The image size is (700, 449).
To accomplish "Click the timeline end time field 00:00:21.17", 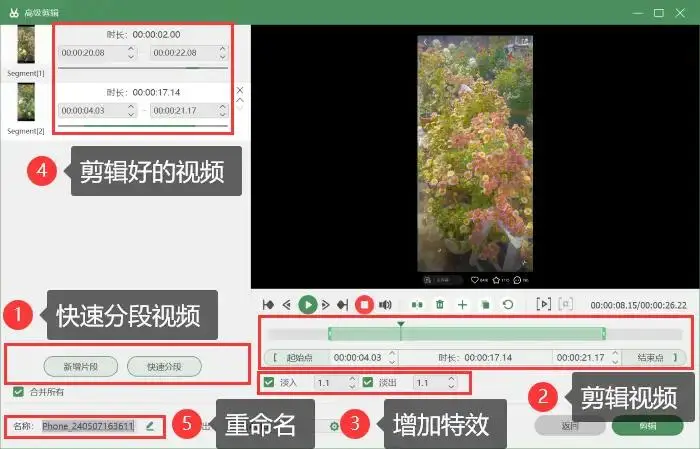I will 580,358.
